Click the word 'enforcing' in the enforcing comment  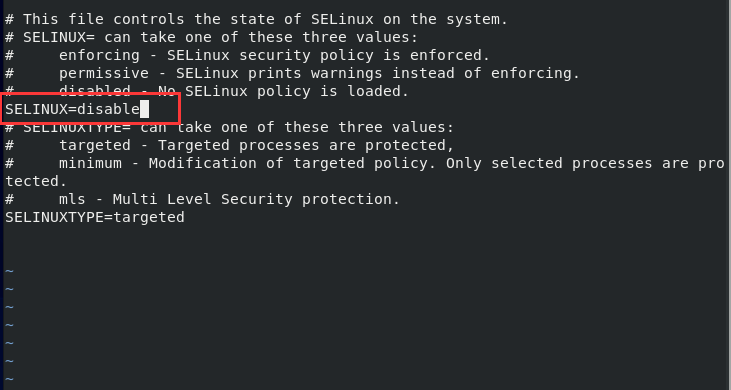(99, 56)
